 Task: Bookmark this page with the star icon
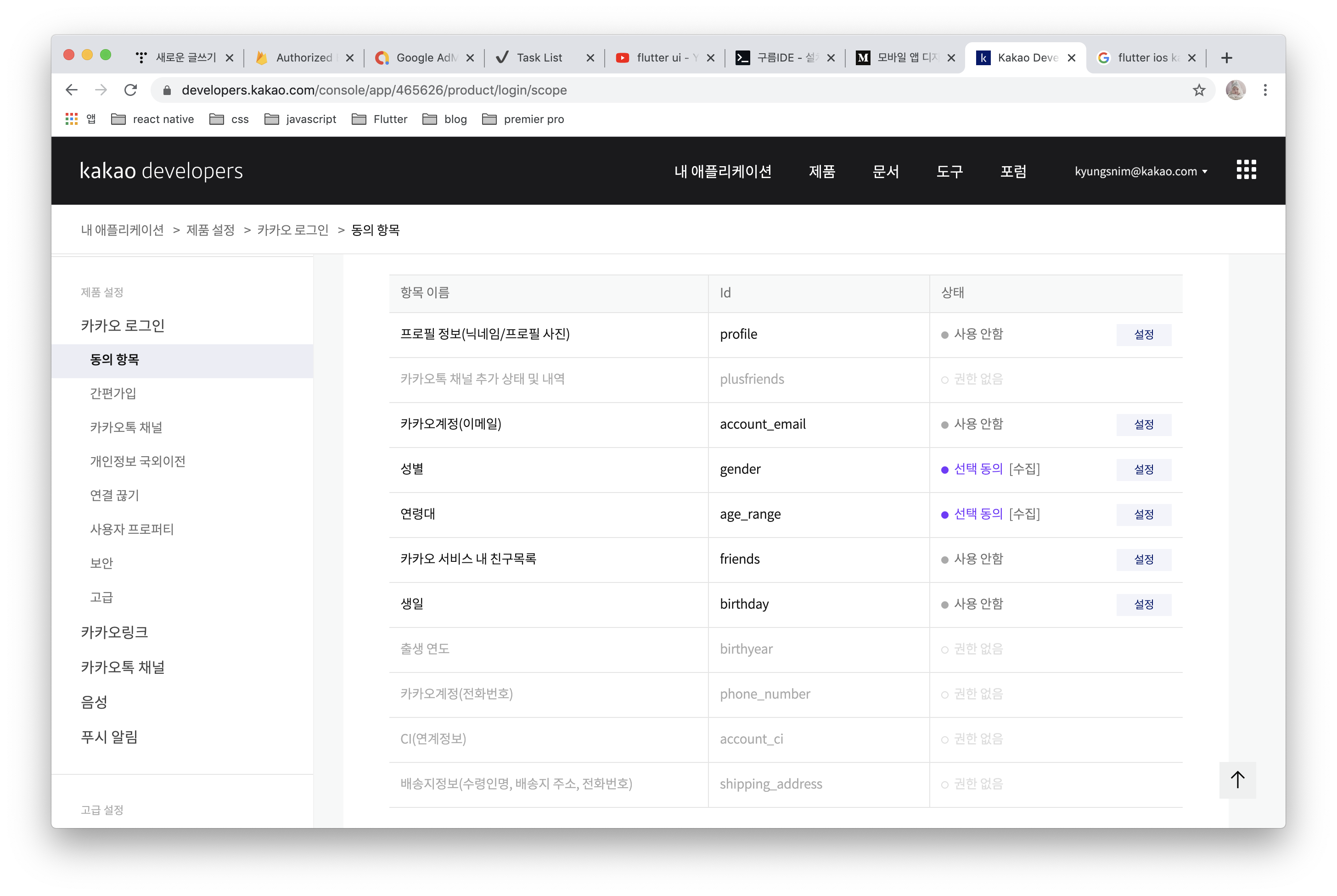1199,90
